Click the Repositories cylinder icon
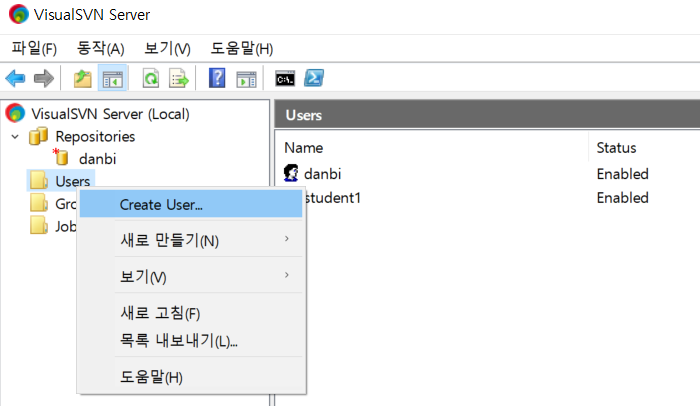Viewport: 700px width, 406px height. tap(38, 136)
